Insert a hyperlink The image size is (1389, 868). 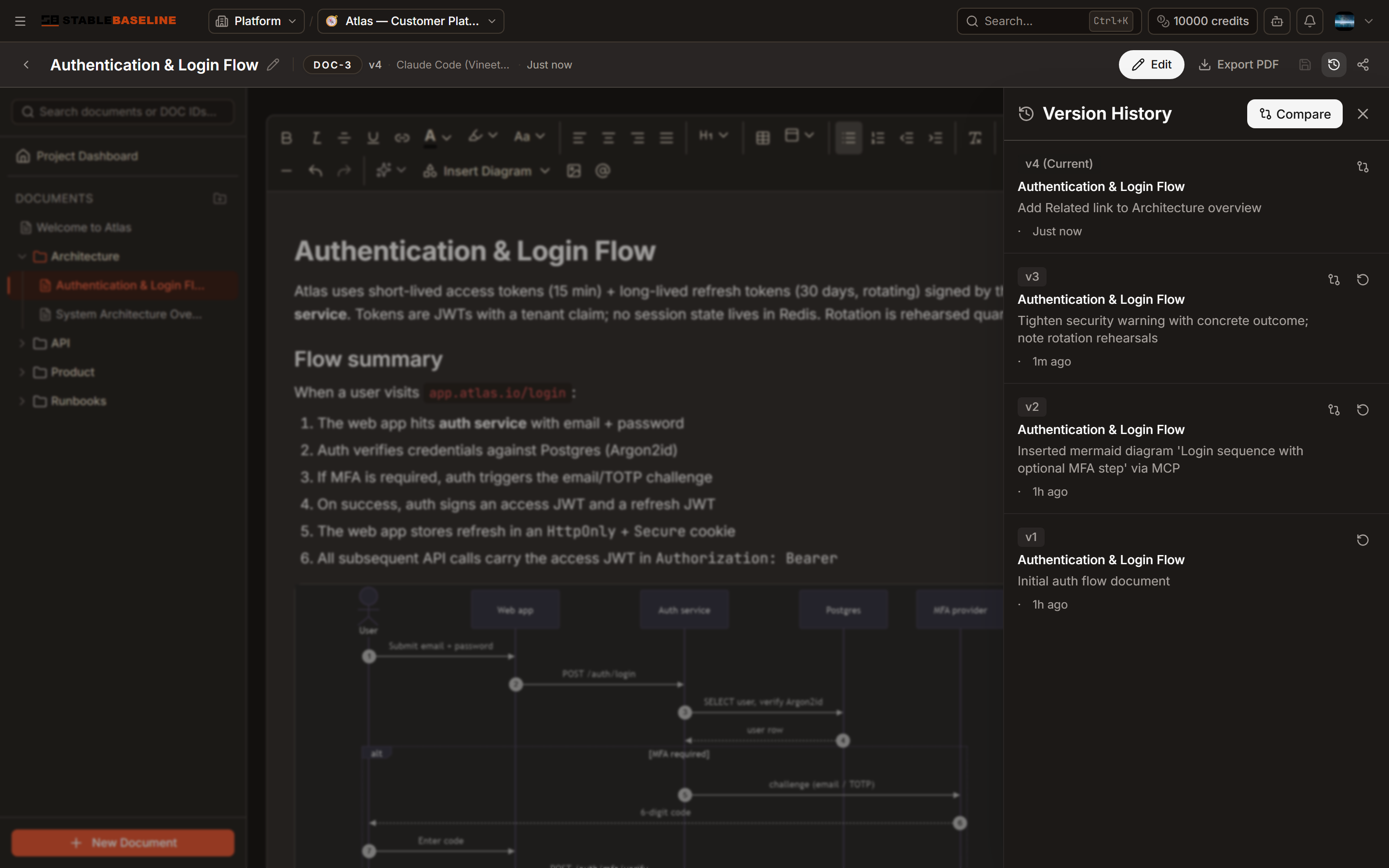coord(402,138)
